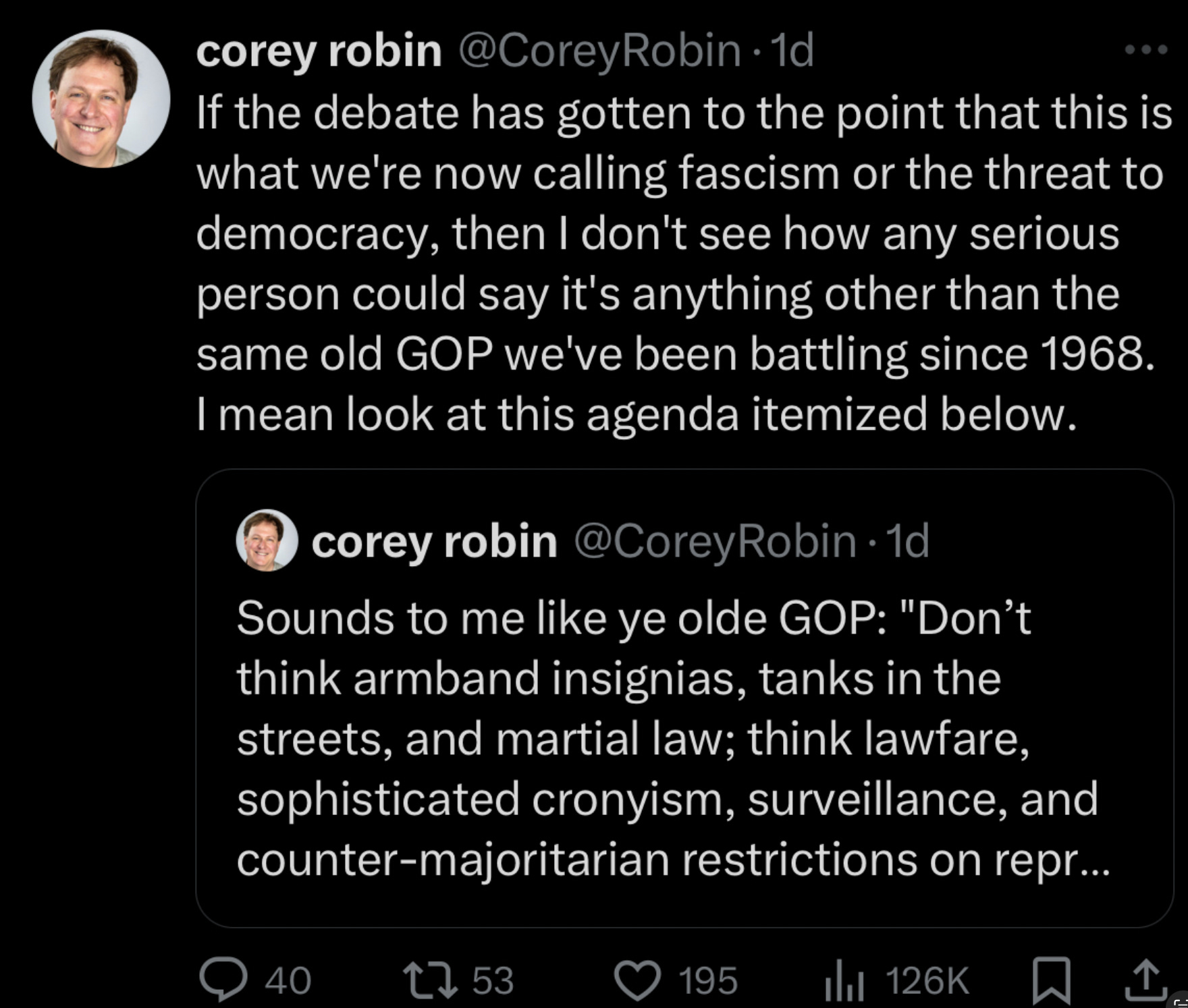Viewport: 1188px width, 1008px height.
Task: Click the main tweet text about the debate
Action: click(675, 263)
